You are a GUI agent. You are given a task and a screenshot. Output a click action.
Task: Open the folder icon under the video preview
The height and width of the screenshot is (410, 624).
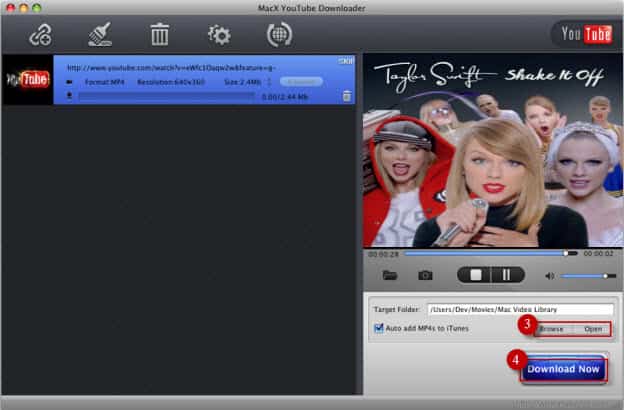click(x=390, y=275)
